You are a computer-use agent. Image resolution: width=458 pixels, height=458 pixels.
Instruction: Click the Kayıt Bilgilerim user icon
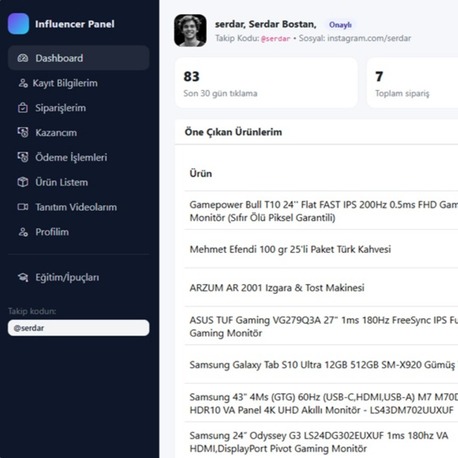tap(23, 83)
